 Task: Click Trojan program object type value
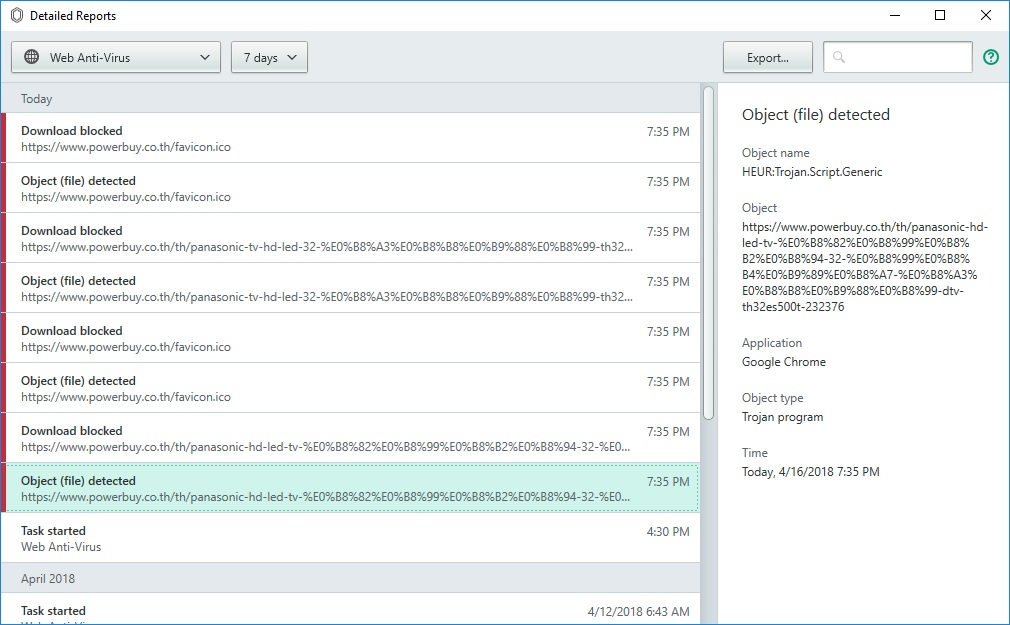tap(783, 417)
